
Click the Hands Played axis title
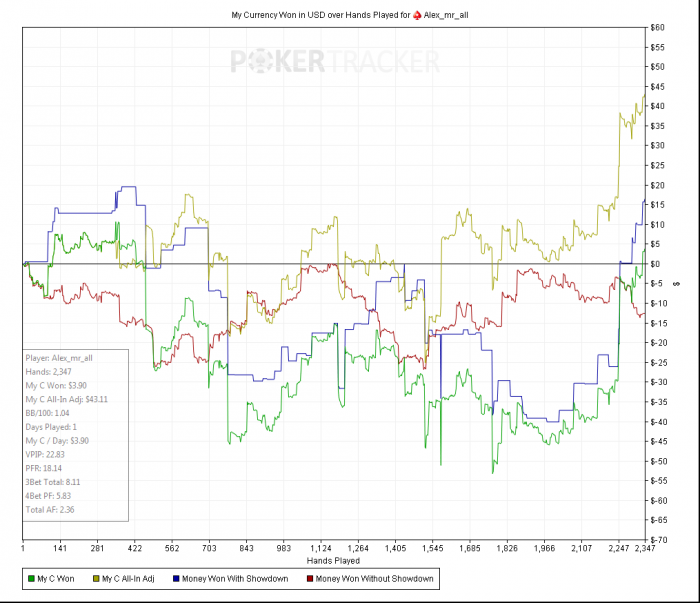[x=333, y=561]
